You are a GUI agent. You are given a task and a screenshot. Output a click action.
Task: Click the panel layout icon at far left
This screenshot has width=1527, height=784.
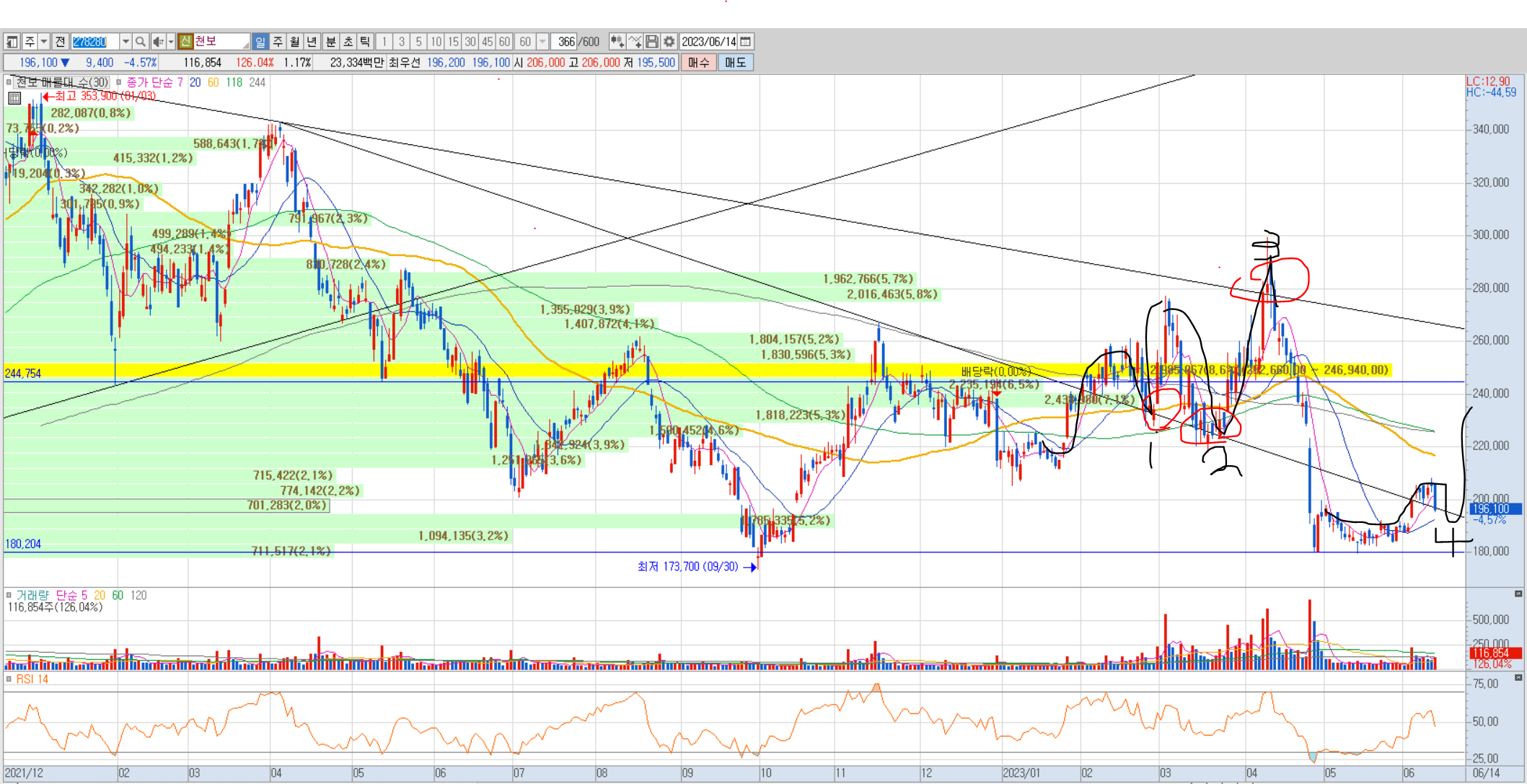(x=12, y=42)
